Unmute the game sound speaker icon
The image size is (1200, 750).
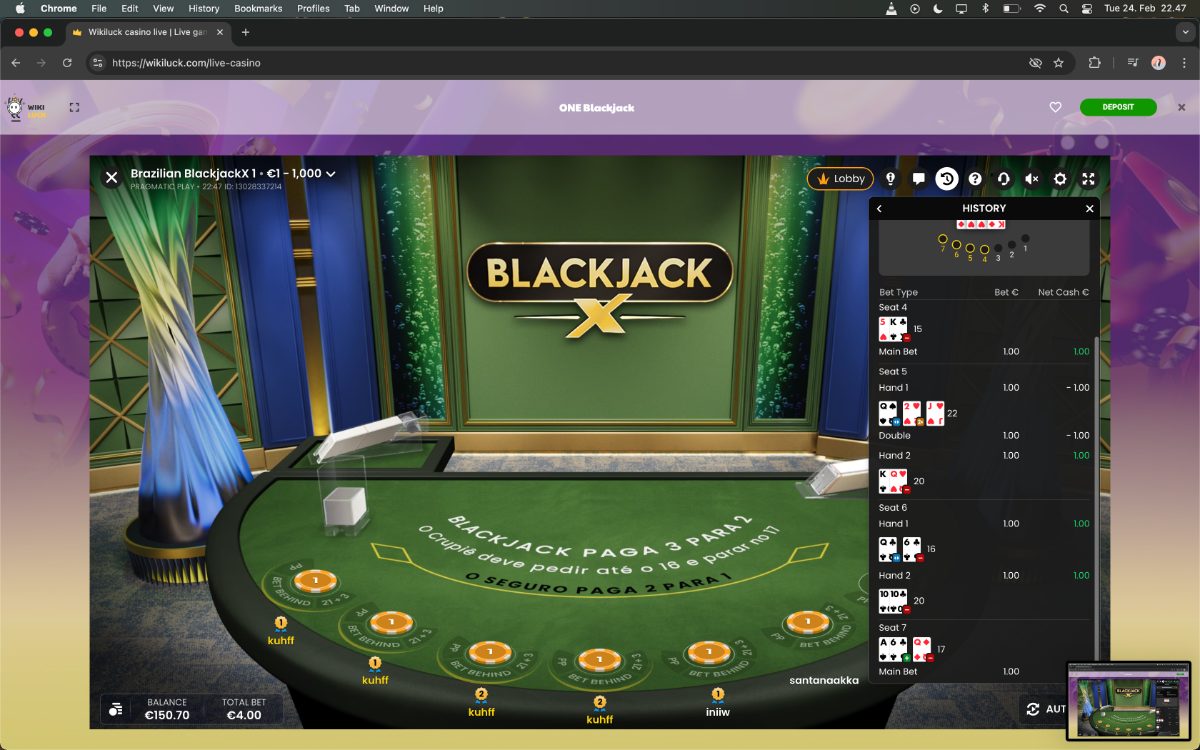coord(1032,179)
